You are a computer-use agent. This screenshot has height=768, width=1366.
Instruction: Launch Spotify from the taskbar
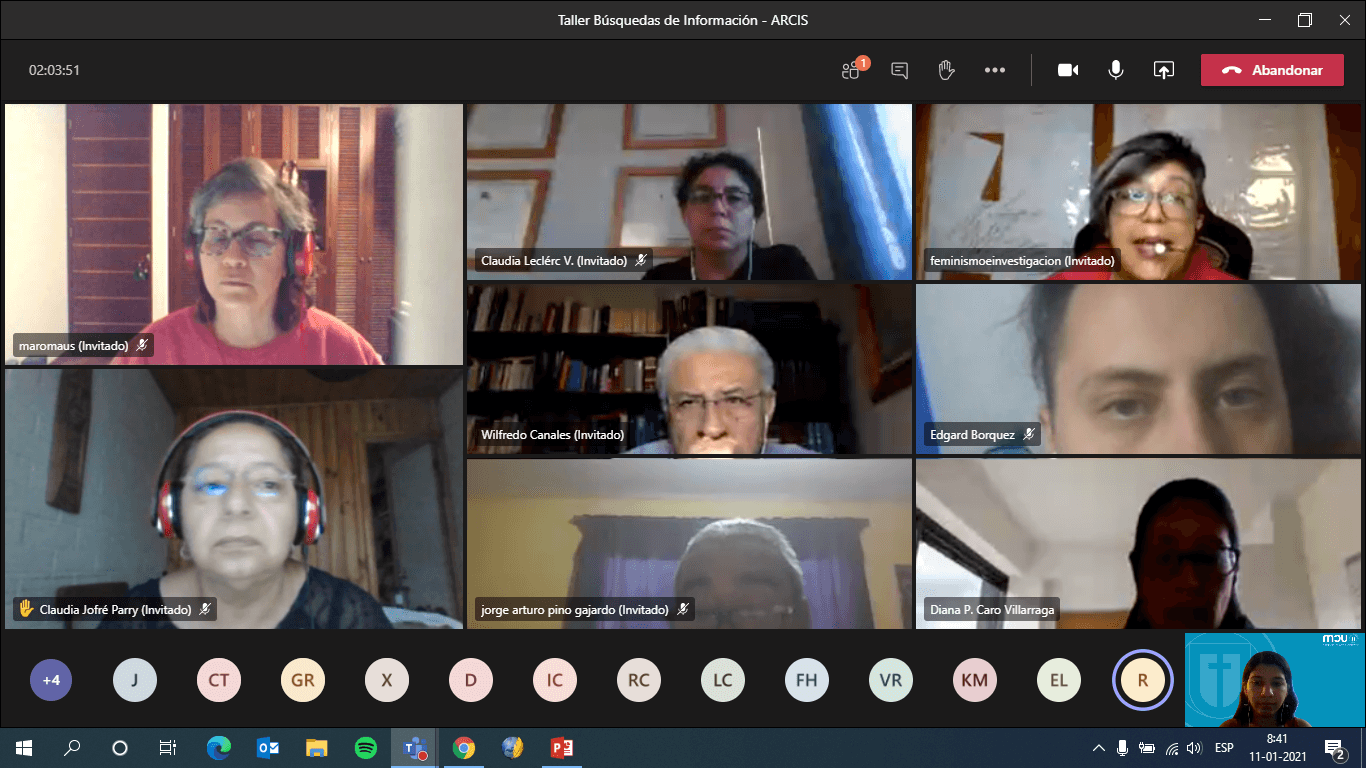tap(365, 747)
